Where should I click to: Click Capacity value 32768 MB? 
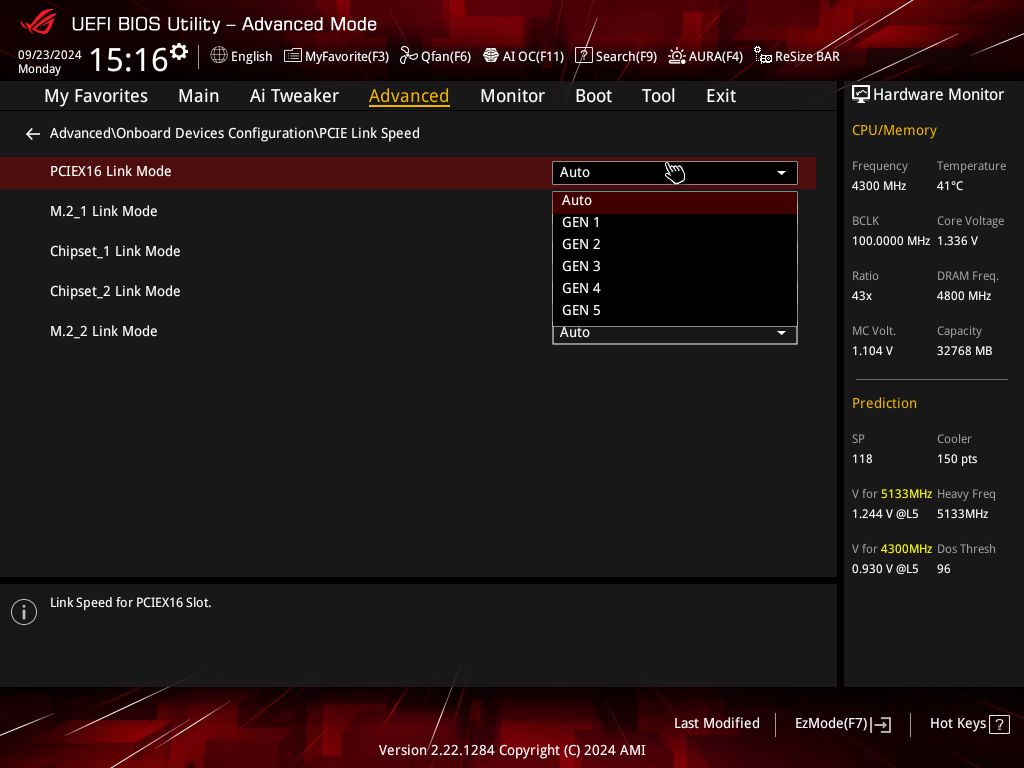coord(965,351)
